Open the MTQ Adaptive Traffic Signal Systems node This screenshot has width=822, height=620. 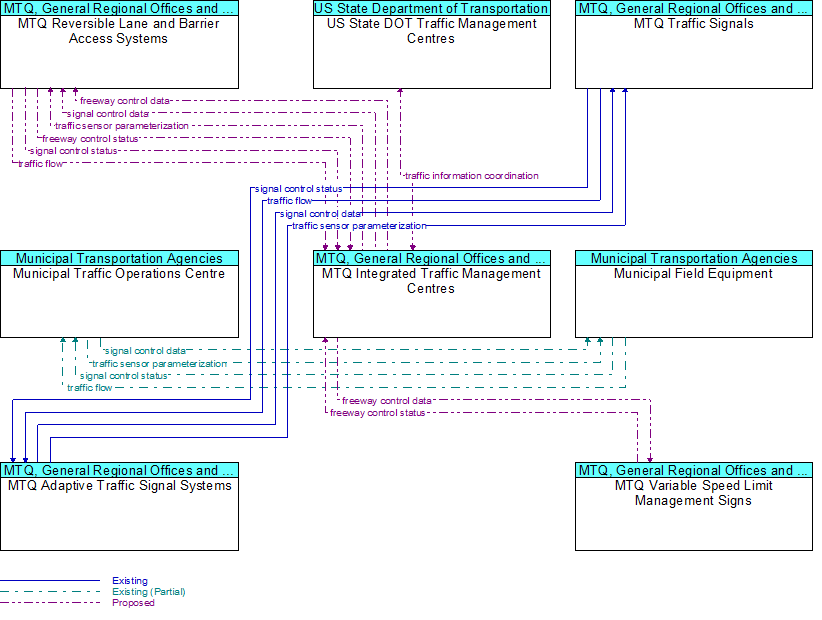click(120, 506)
